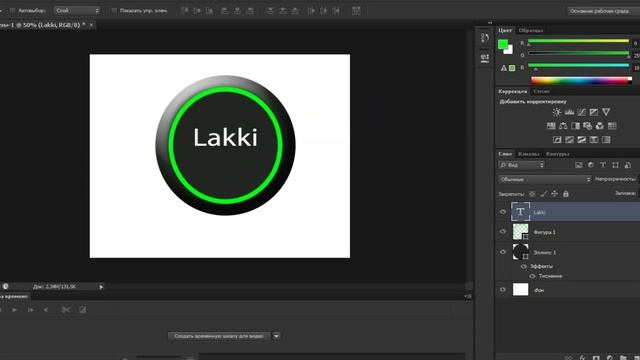This screenshot has height=360, width=640.
Task: Switch to the Стили tab
Action: pyautogui.click(x=542, y=91)
